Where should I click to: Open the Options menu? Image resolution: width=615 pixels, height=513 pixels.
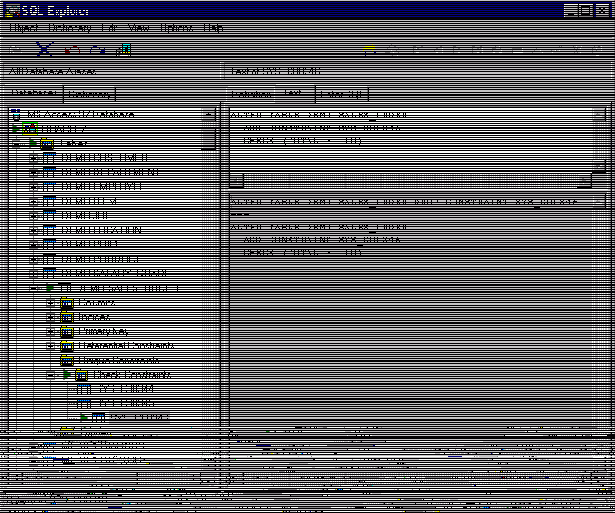tap(176, 29)
